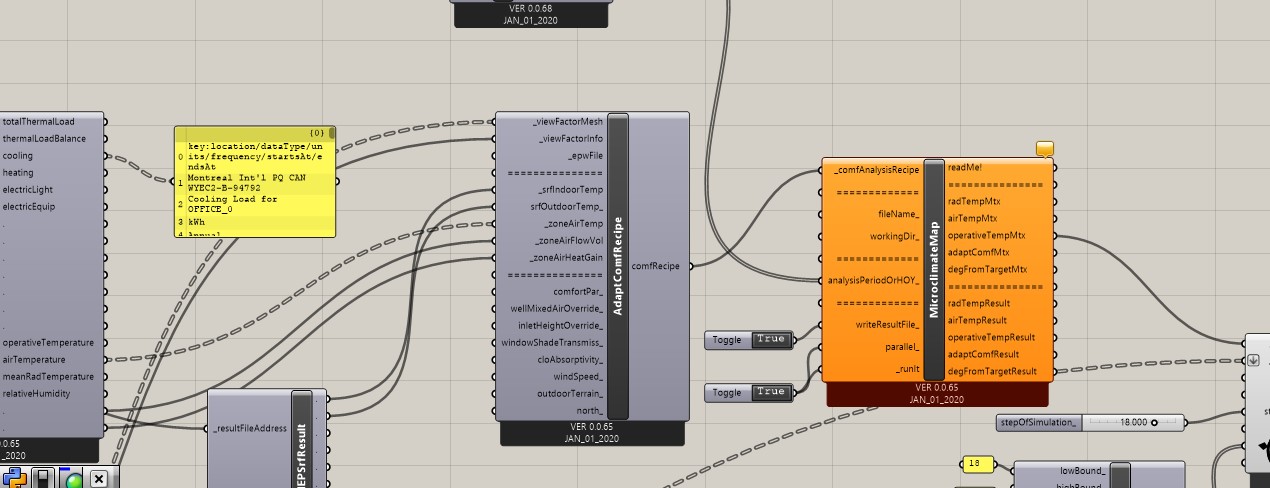Click the wellMixedAirOverride_ input
1270x488 pixels.
coord(557,308)
